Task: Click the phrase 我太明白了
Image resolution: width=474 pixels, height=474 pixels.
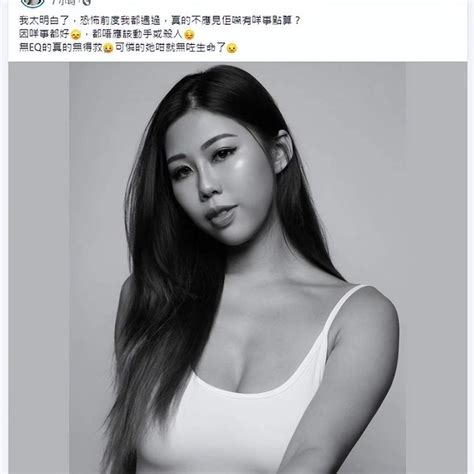Action: (x=44, y=21)
